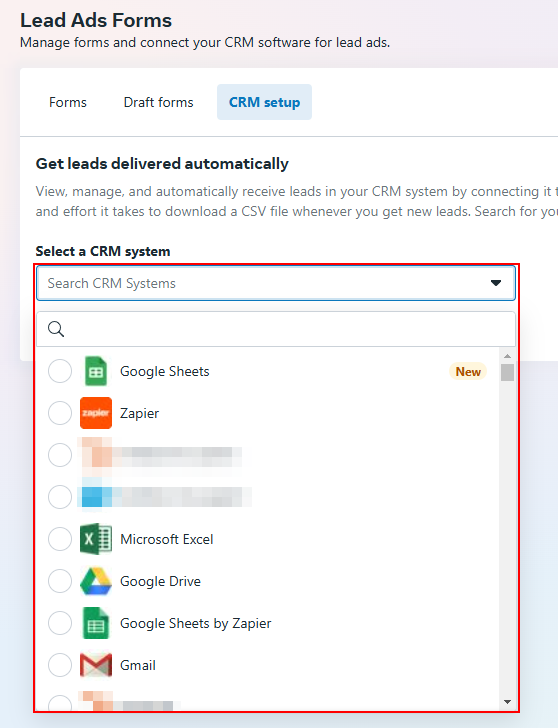Select the radio button above Microsoft Excel

(60, 497)
